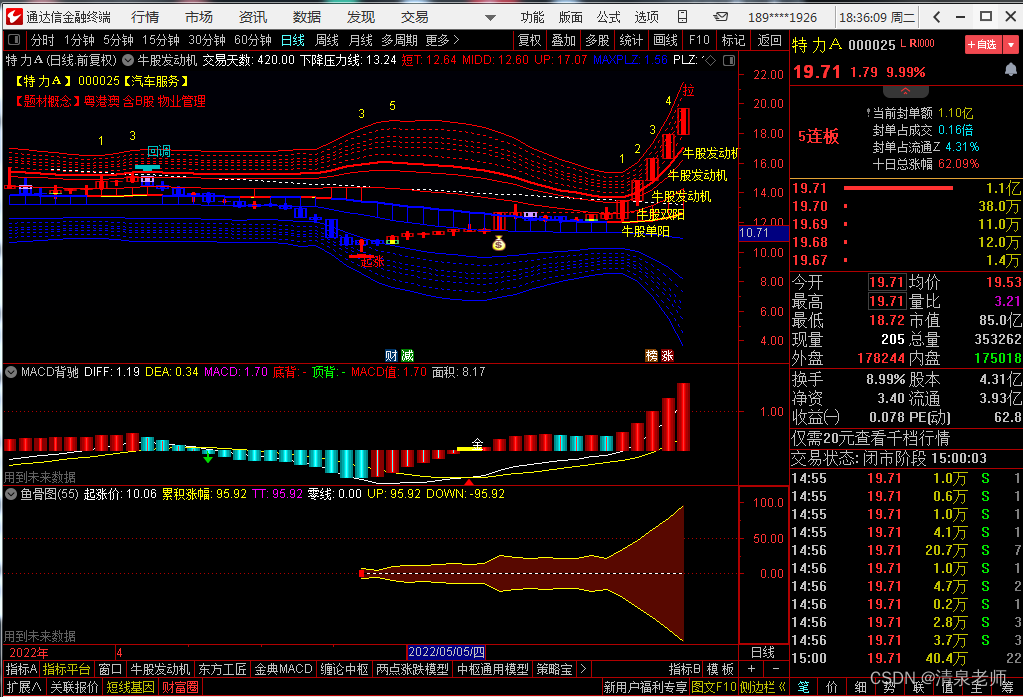The image size is (1023, 697).
Task: Toggle the 指标B selector
Action: click(684, 669)
